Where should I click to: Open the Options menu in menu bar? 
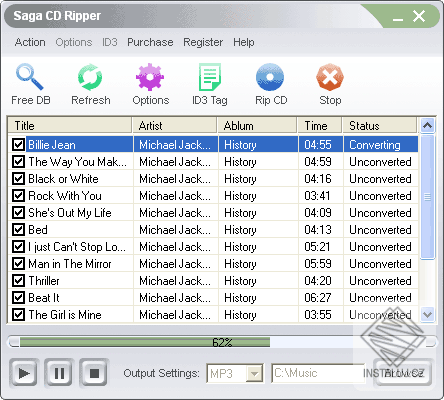point(74,42)
